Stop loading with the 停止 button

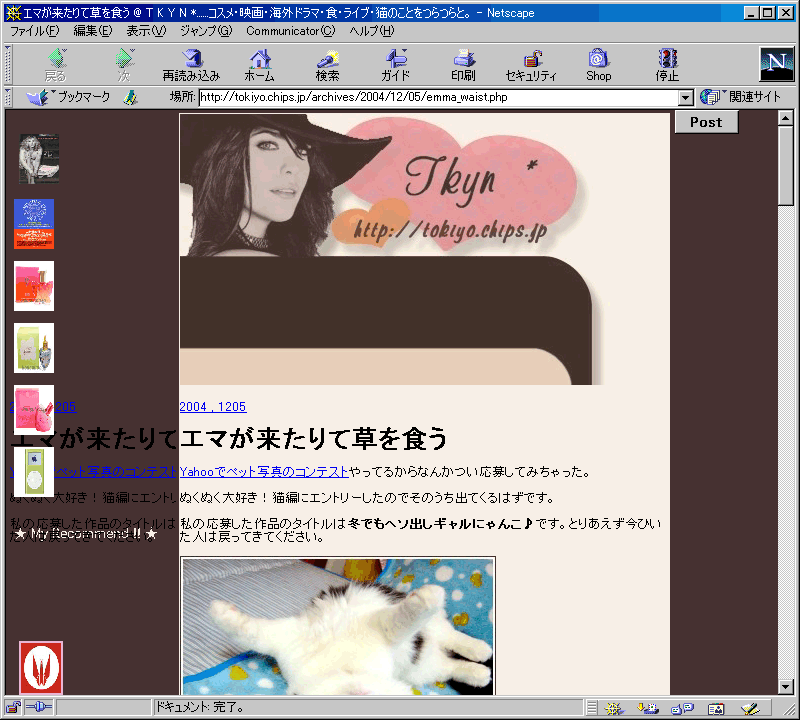coord(667,65)
